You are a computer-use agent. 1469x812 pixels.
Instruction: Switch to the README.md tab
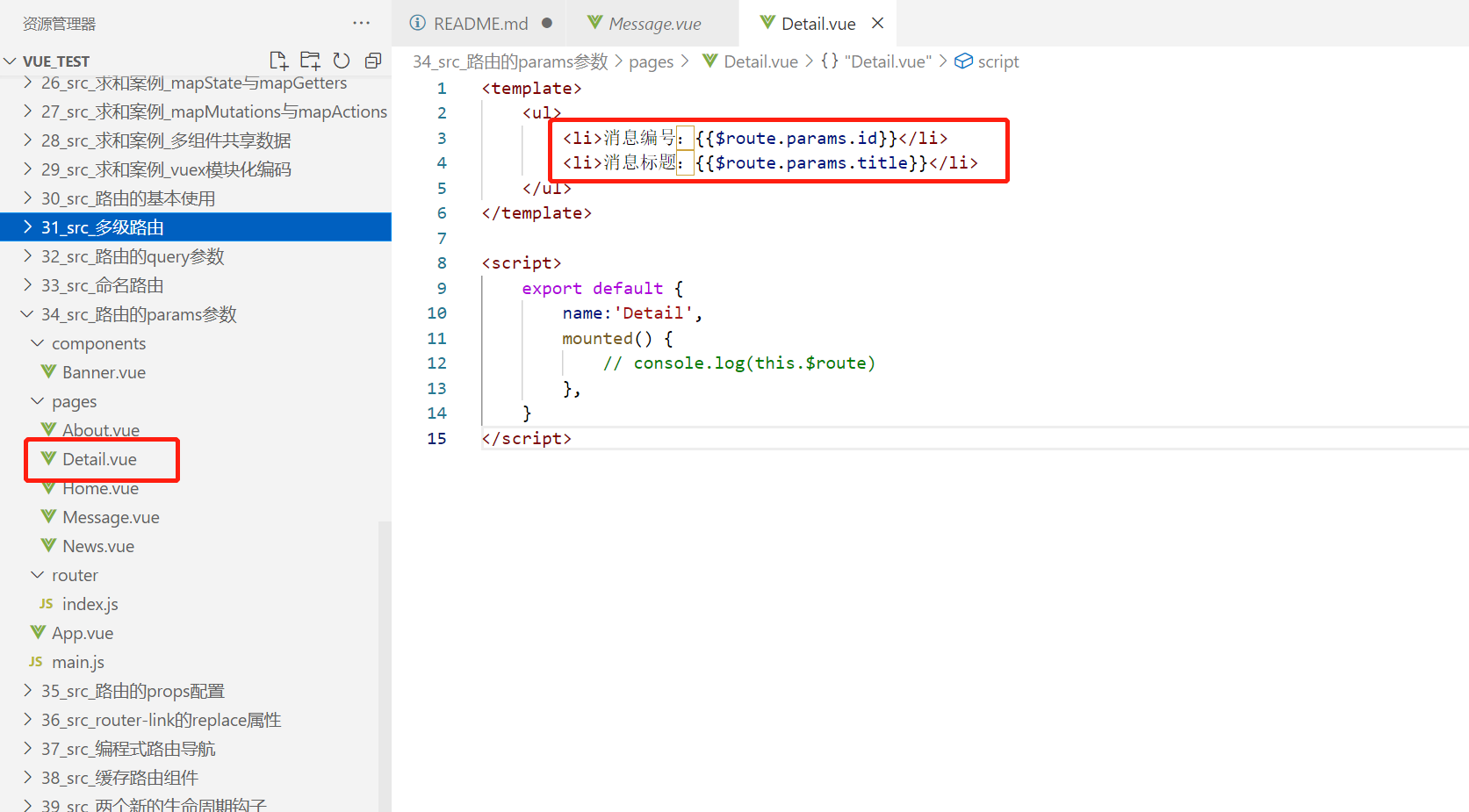[480, 24]
